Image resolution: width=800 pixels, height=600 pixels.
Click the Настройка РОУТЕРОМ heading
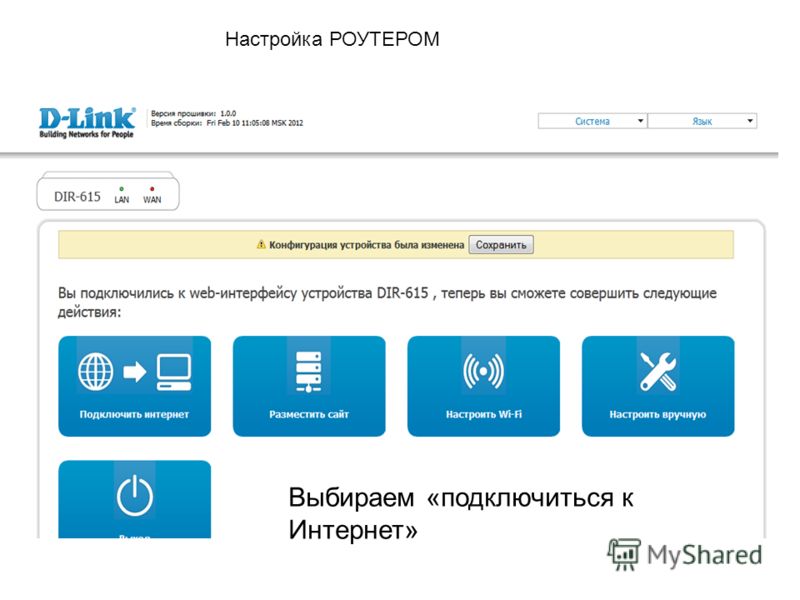click(332, 39)
